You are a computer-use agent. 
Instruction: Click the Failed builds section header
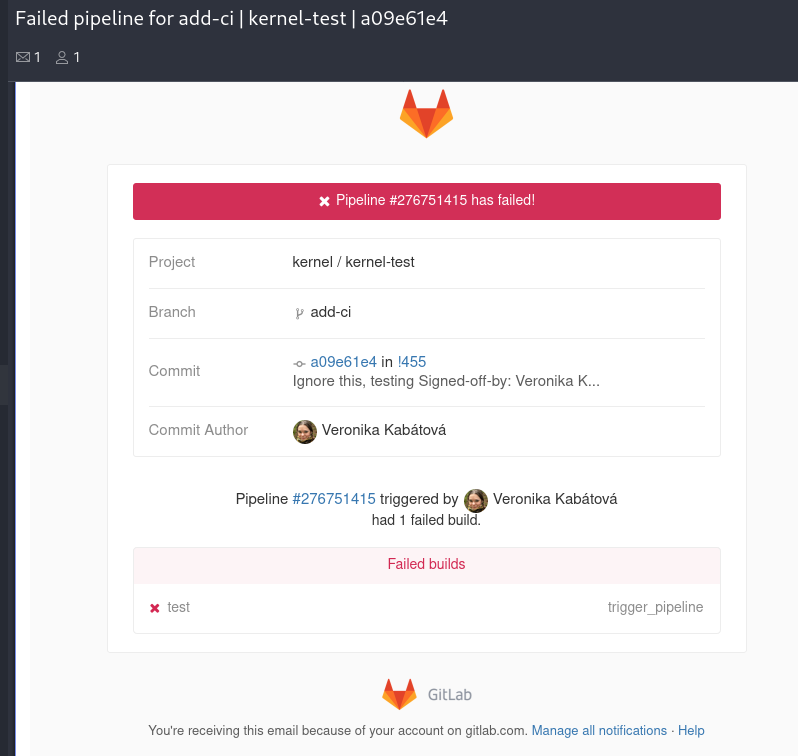426,564
